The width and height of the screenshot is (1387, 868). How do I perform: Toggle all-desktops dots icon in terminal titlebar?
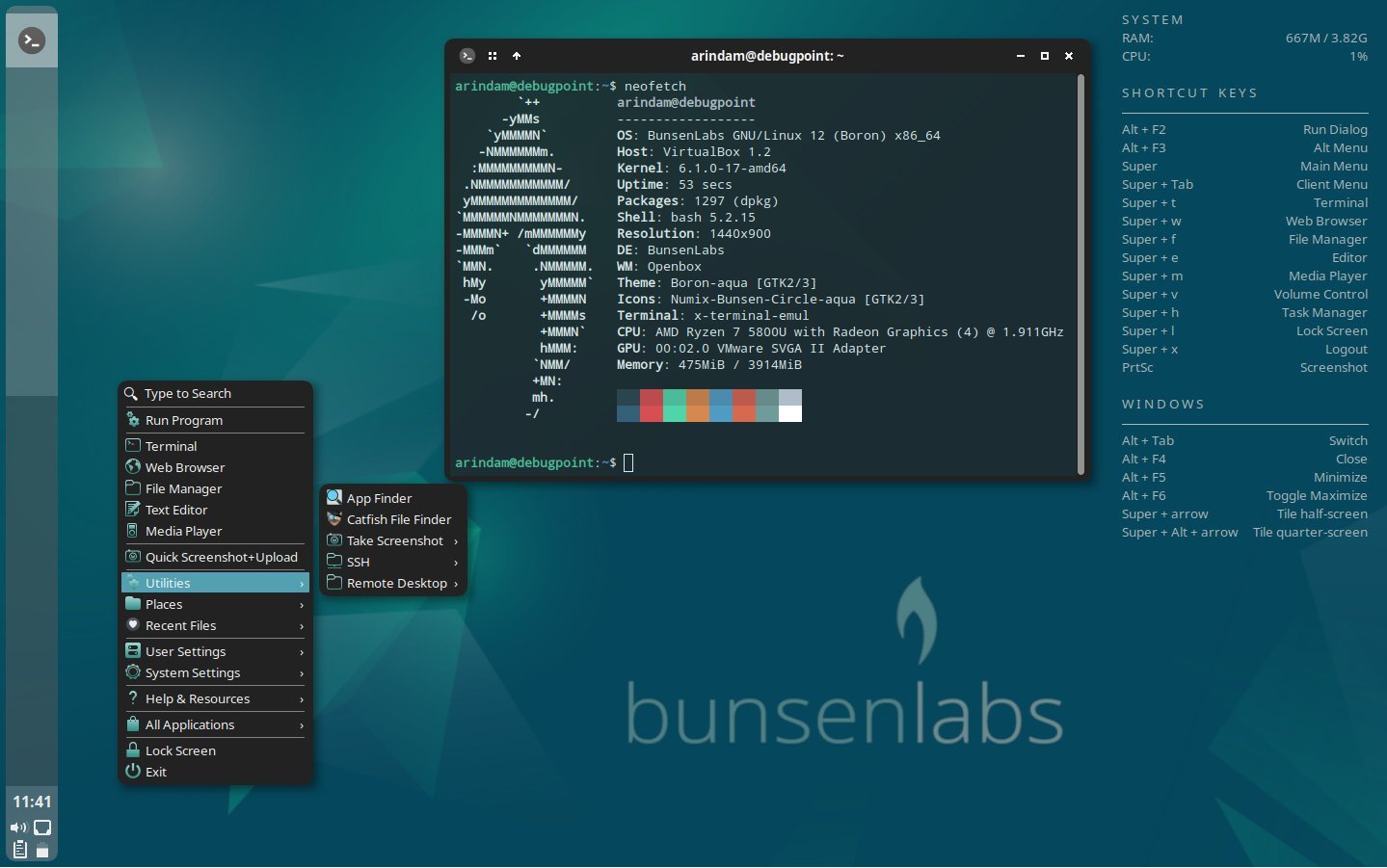pos(493,56)
